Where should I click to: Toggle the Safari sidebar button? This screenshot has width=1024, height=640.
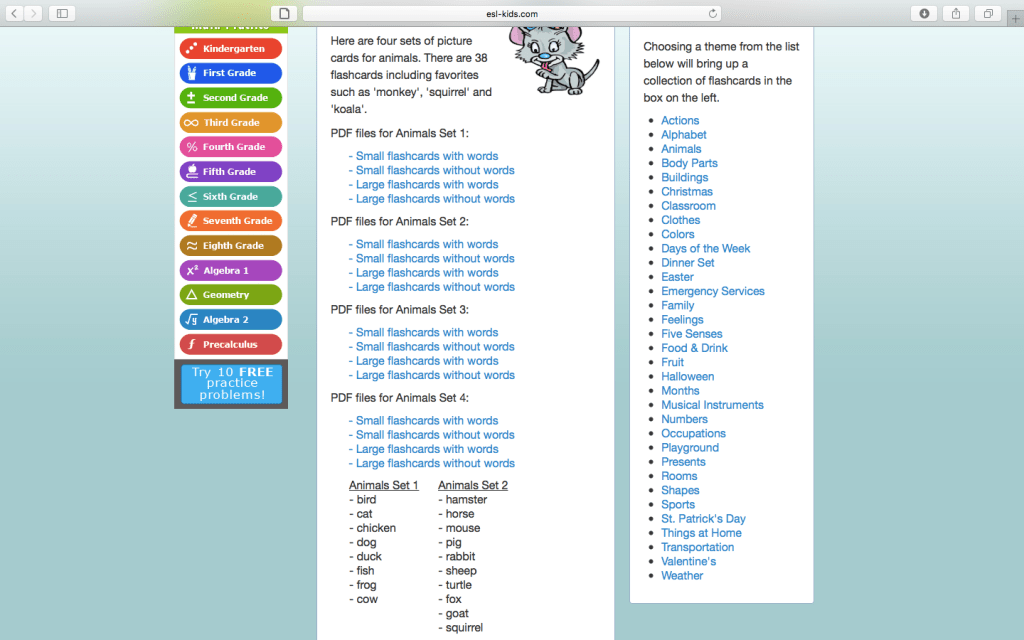[62, 13]
